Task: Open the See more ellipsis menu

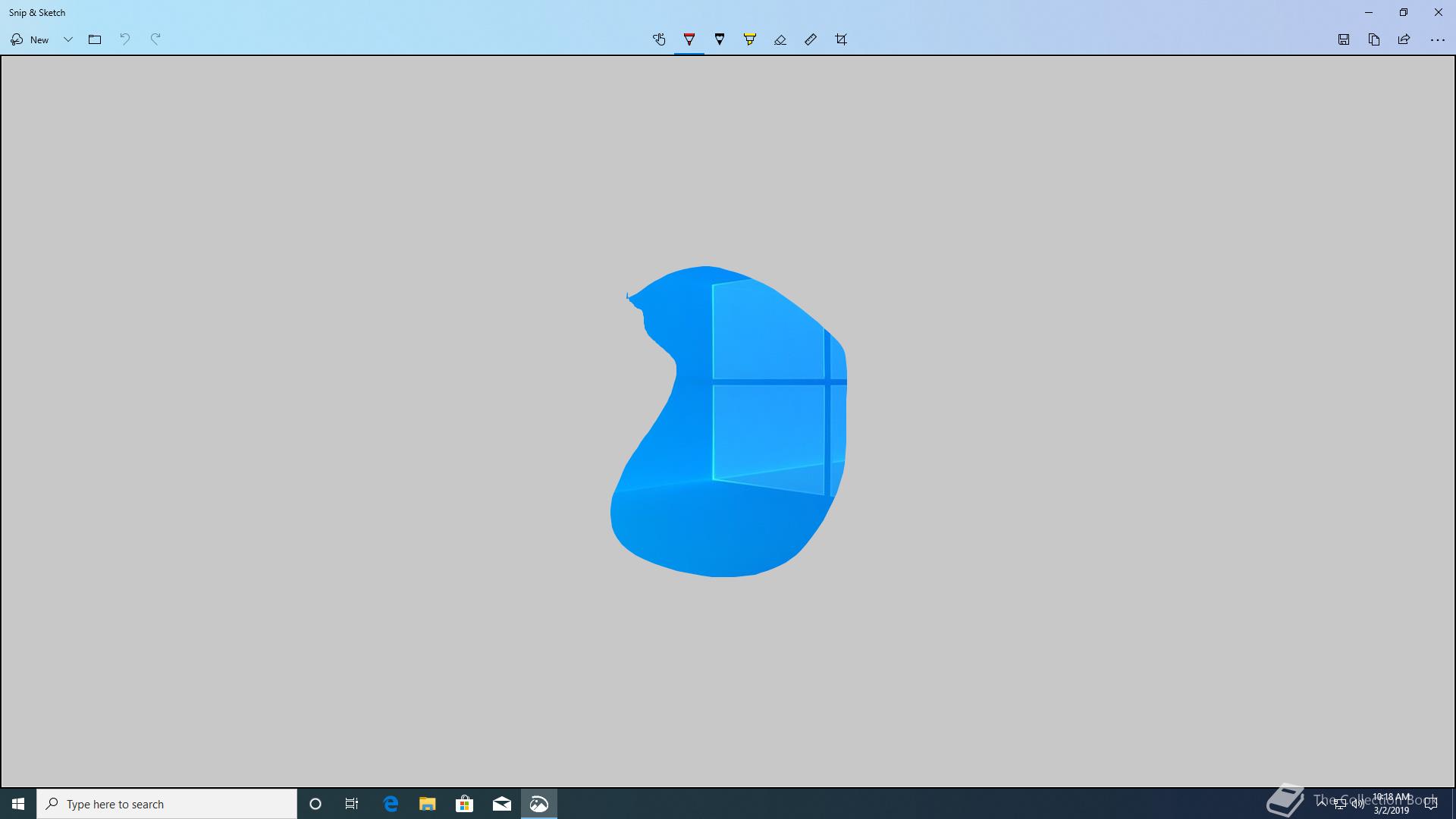Action: pyautogui.click(x=1437, y=39)
